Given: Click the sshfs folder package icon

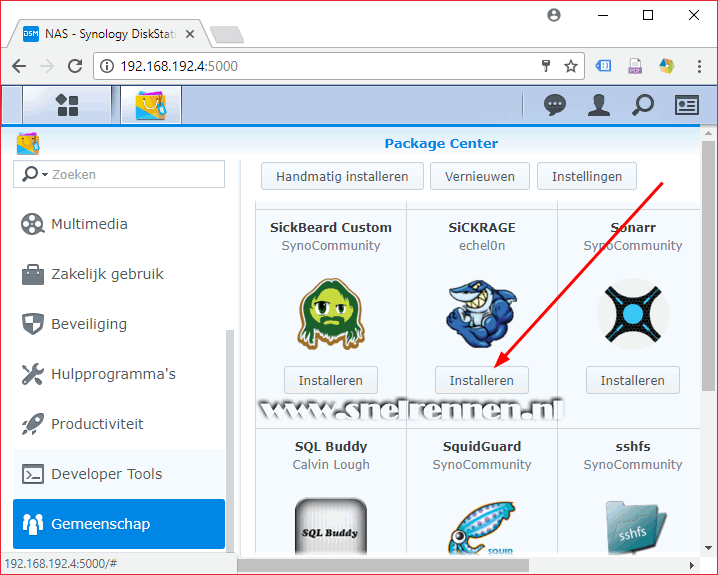Looking at the screenshot, I should tap(636, 527).
